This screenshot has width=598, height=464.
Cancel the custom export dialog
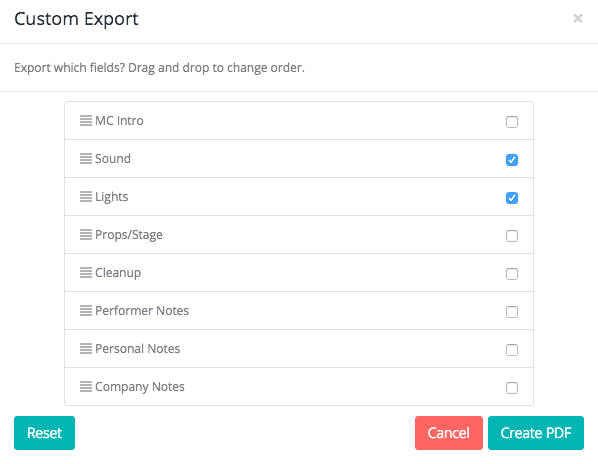coord(449,433)
